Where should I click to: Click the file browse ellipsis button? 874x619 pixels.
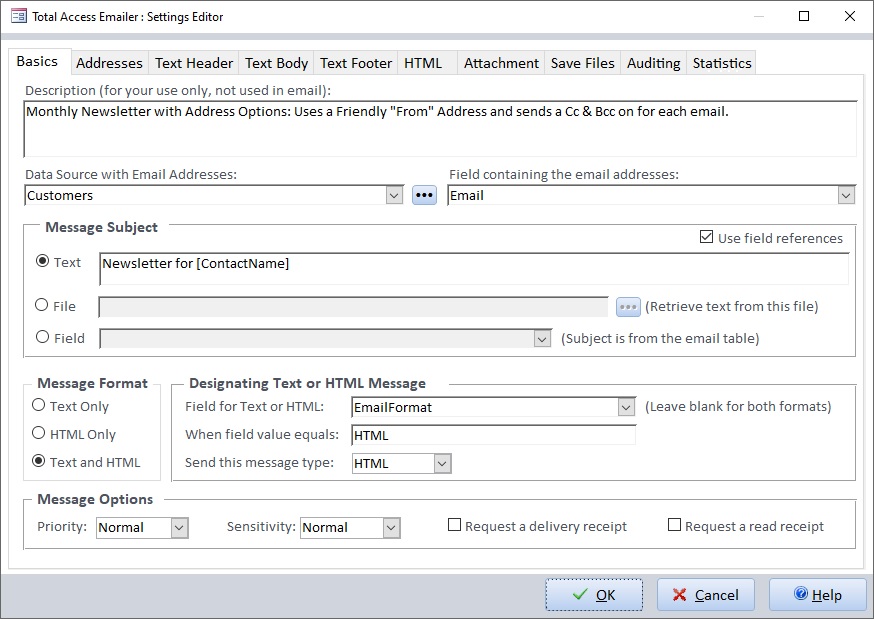tap(628, 306)
